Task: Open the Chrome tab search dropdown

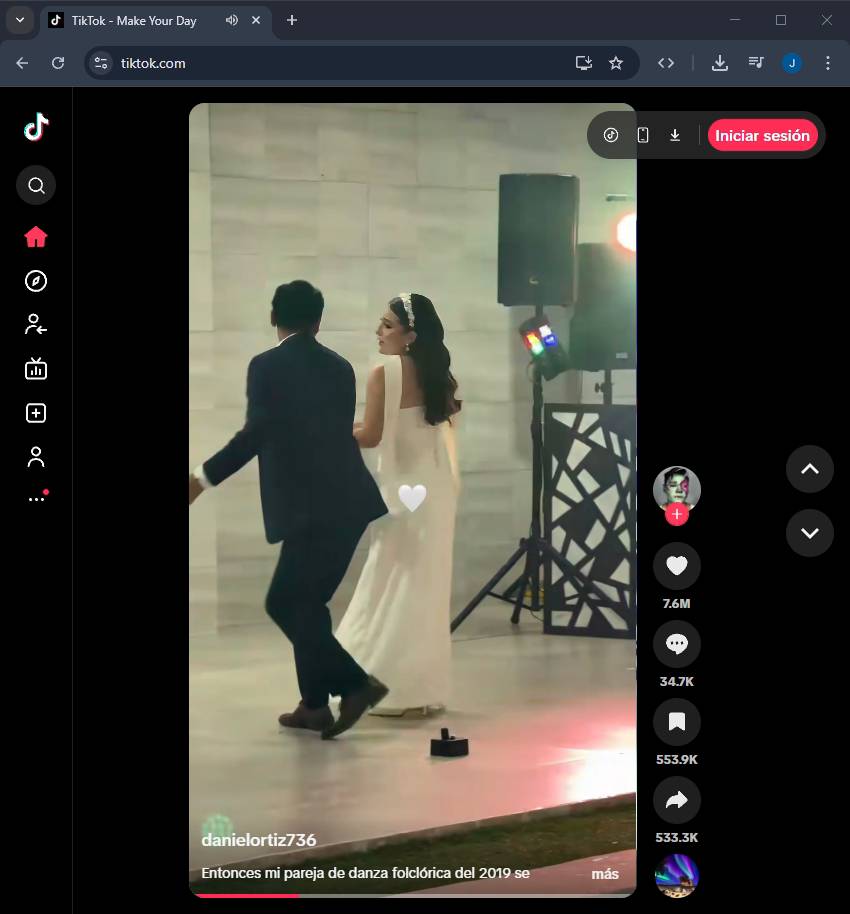Action: [x=19, y=20]
